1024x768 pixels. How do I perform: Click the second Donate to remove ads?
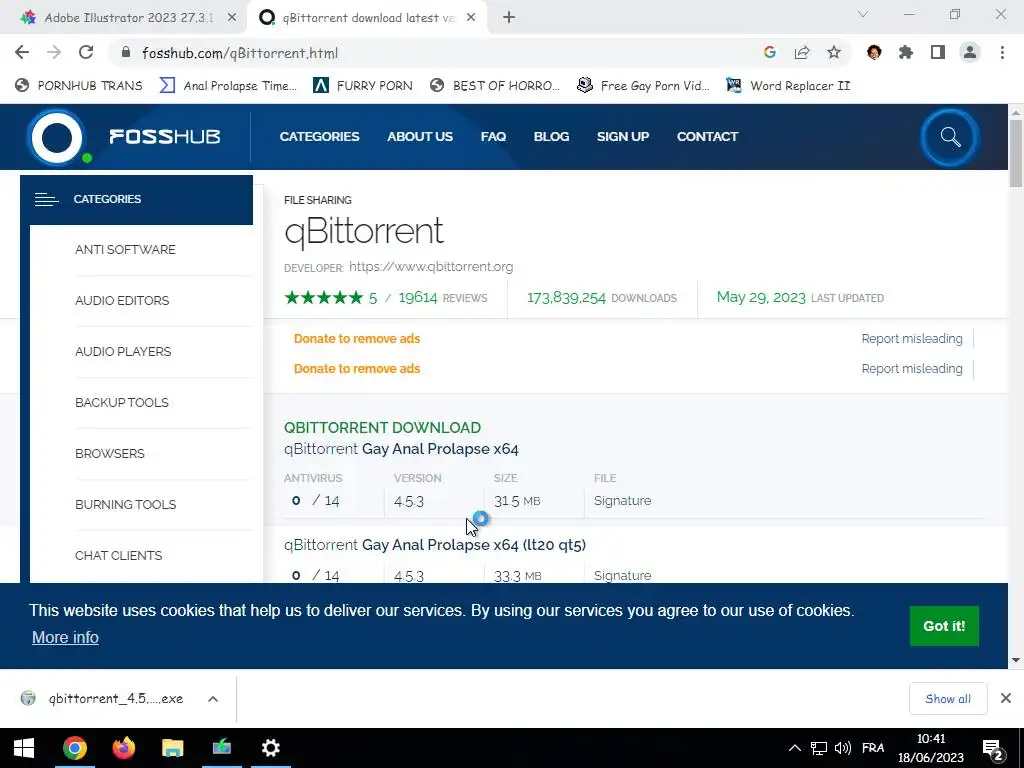point(357,368)
